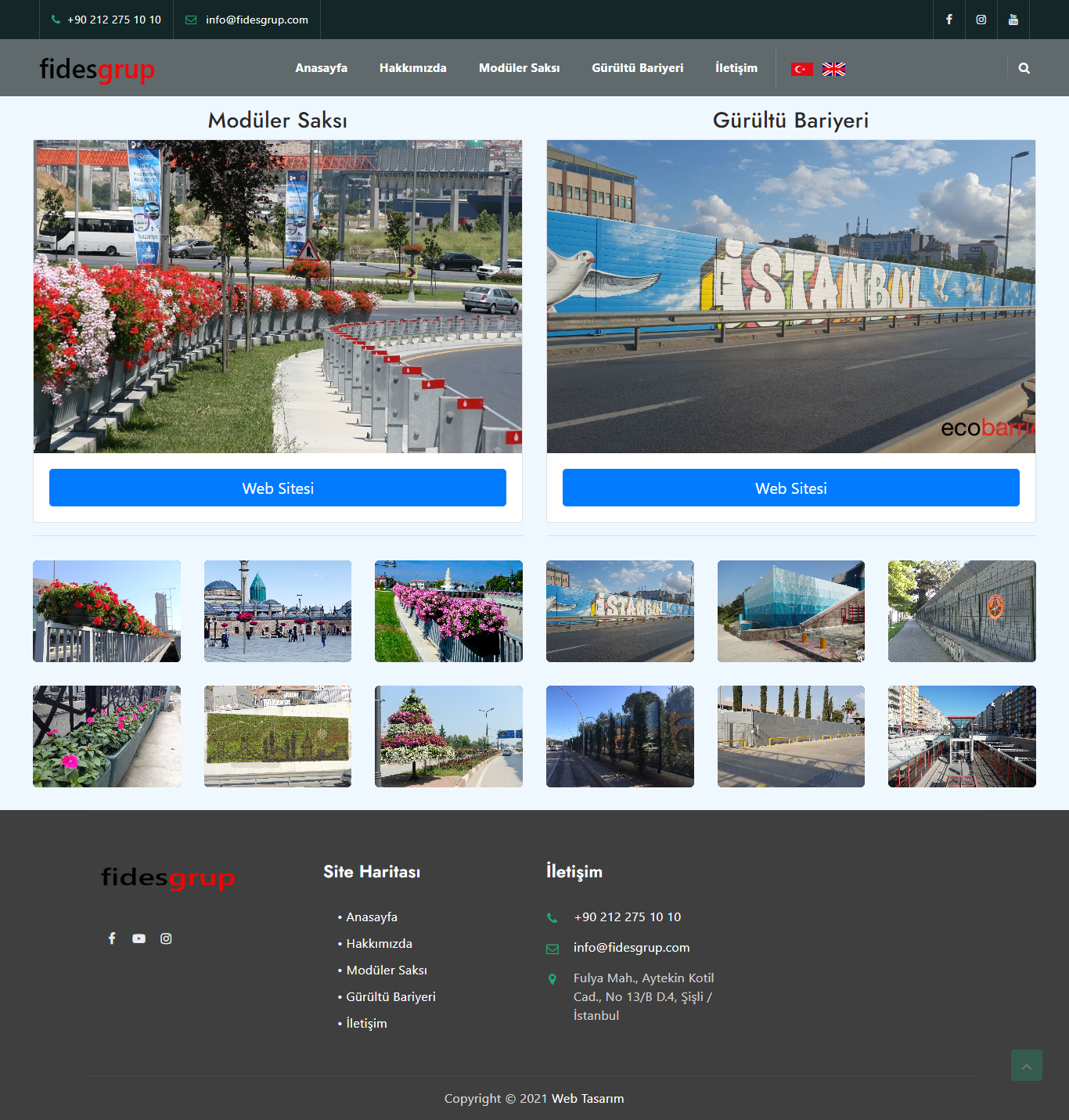Click the YouTube icon in top bar
The image size is (1069, 1120).
pyautogui.click(x=1013, y=20)
